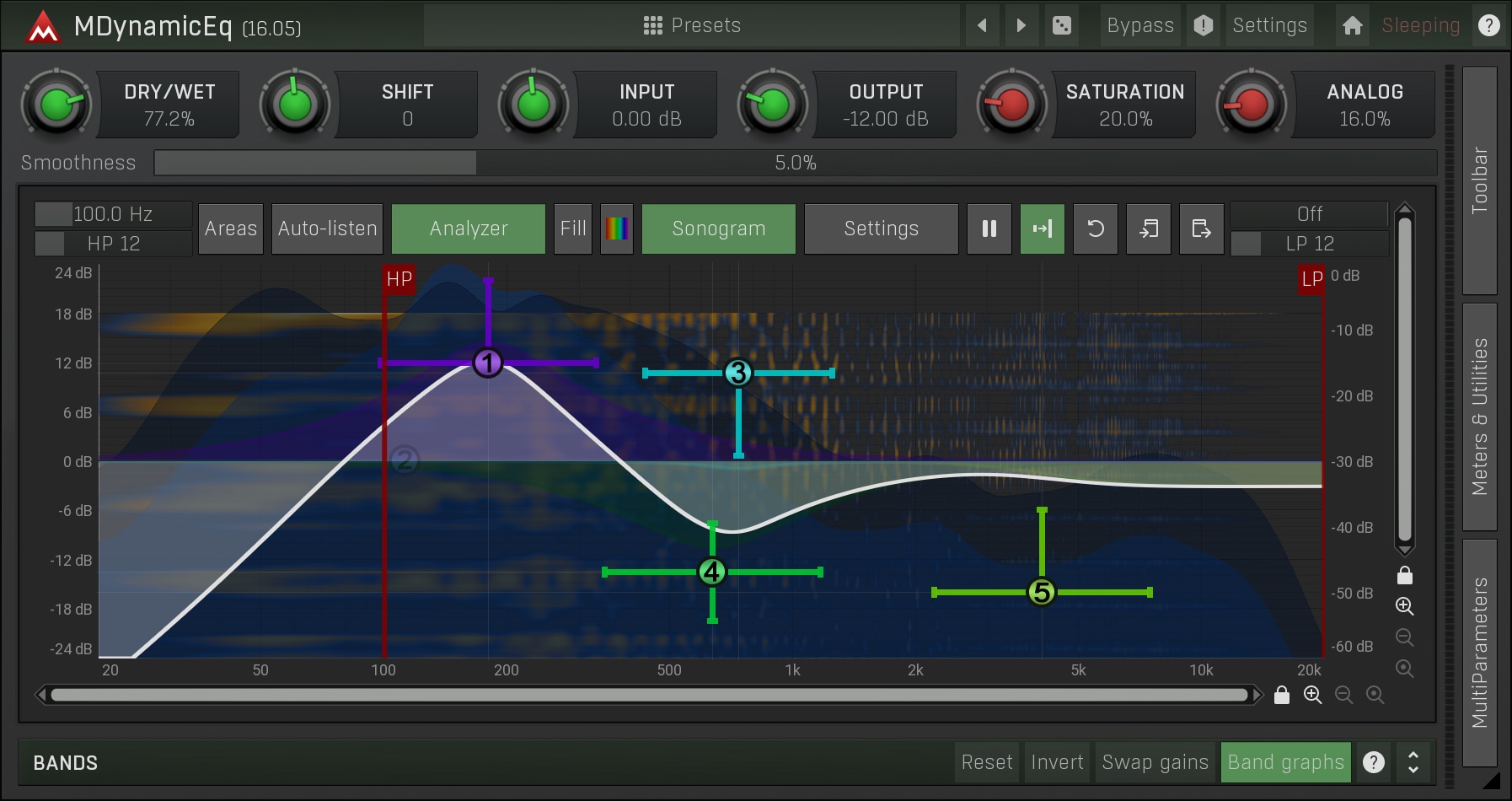Expand the Bands panel with up-down arrows
The width and height of the screenshot is (1512, 801).
(1413, 762)
